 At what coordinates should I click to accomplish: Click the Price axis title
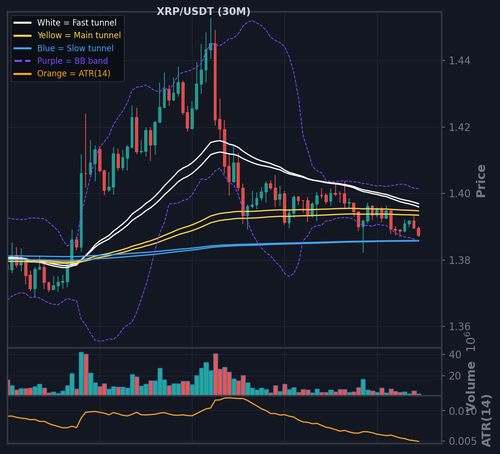(481, 181)
